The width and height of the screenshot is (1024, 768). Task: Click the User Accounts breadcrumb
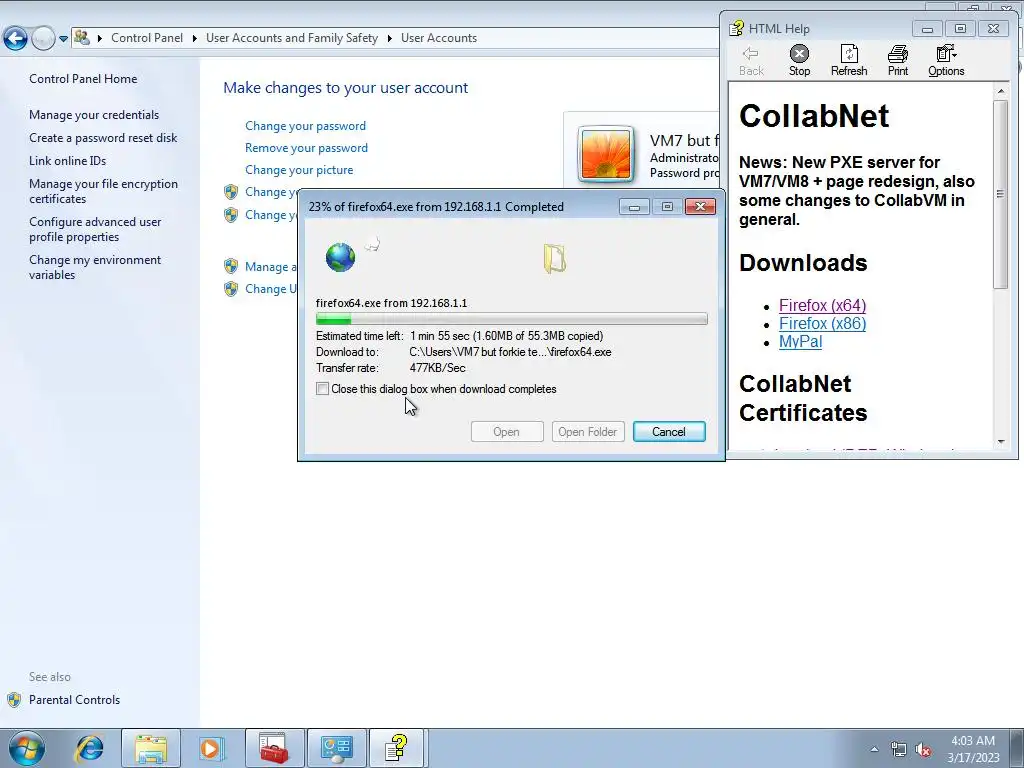[x=439, y=38]
